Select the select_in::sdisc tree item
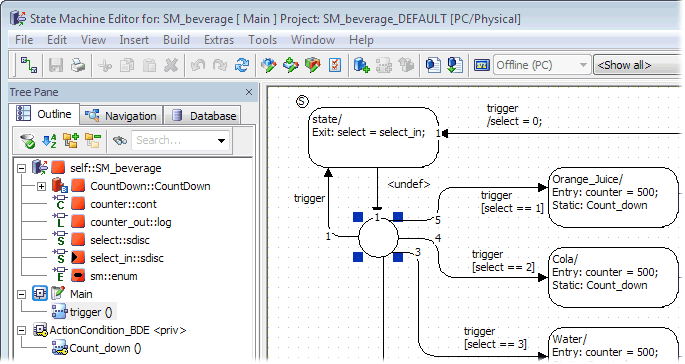Viewport: 685px width, 364px height. 127,258
